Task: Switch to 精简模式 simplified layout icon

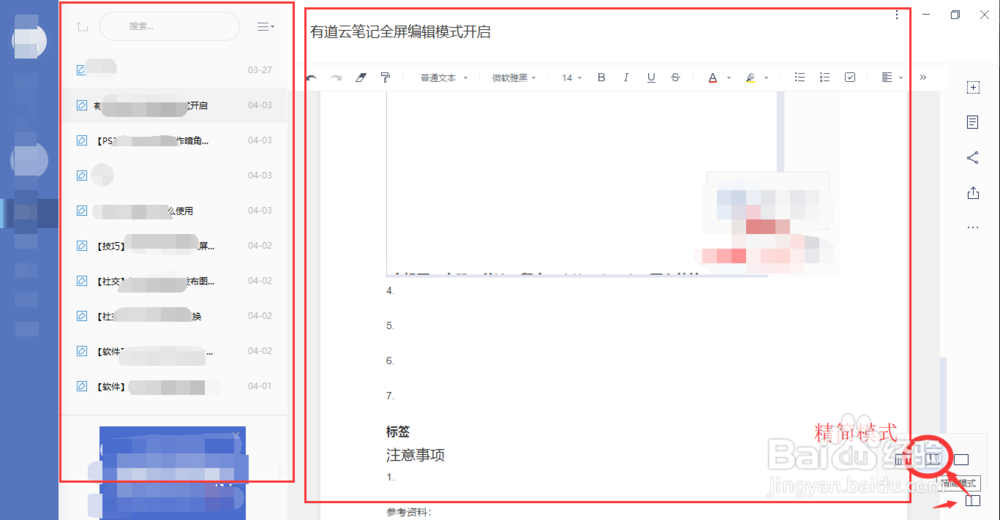Action: (932, 459)
